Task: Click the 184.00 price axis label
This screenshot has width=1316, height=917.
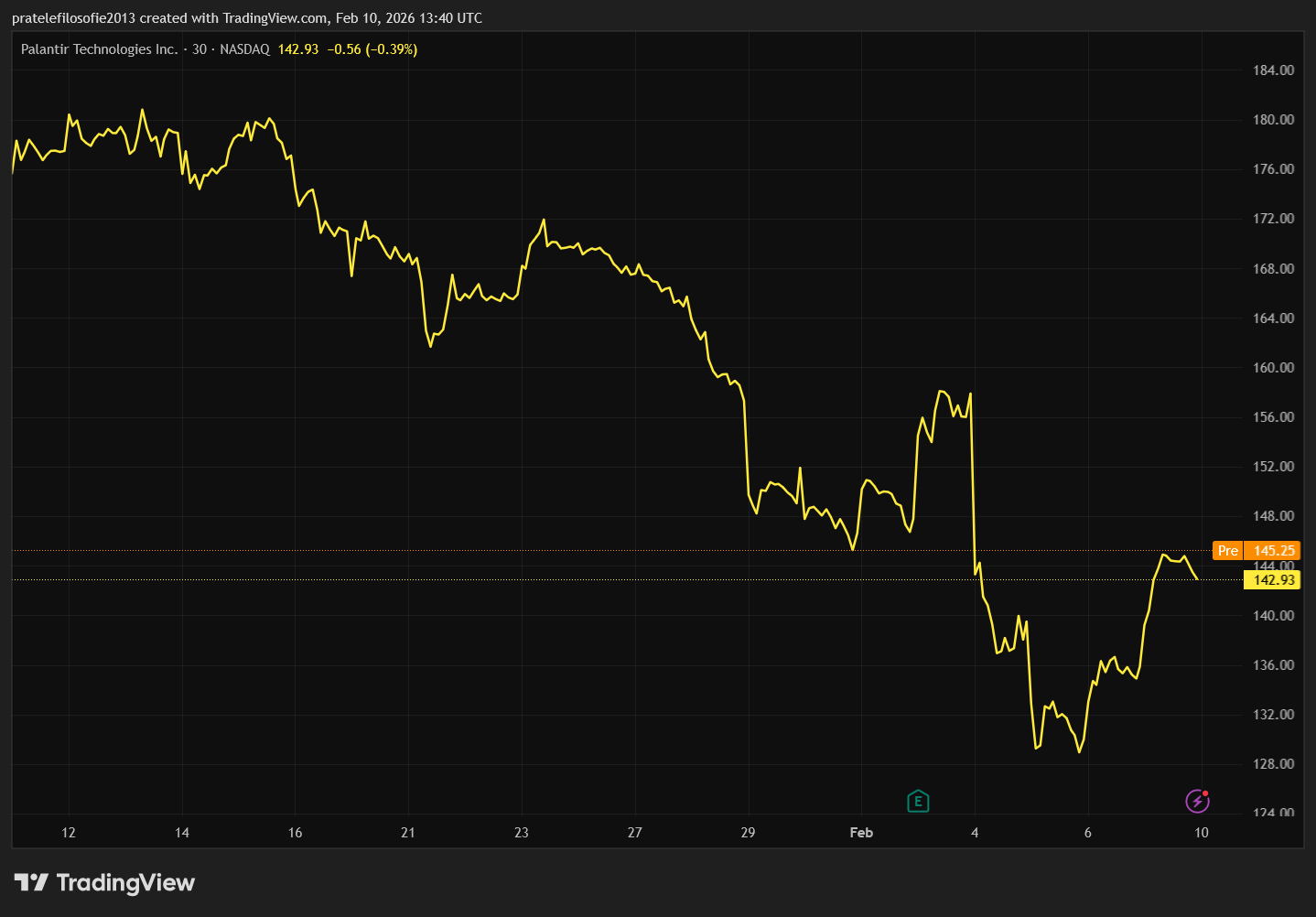Action: [1274, 70]
